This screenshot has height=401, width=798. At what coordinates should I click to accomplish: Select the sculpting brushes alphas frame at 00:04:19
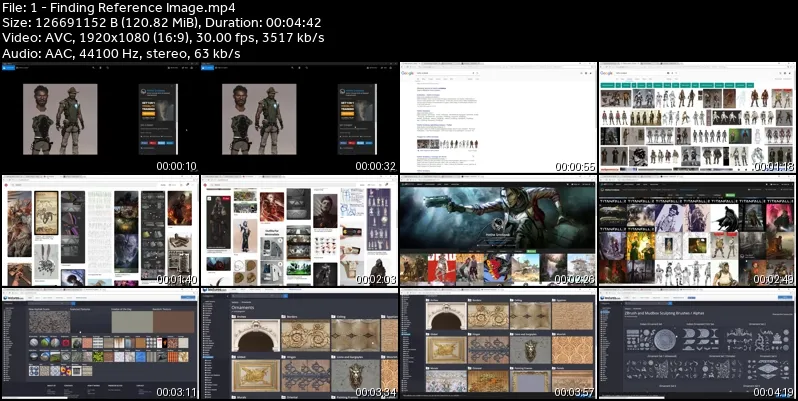tap(697, 343)
